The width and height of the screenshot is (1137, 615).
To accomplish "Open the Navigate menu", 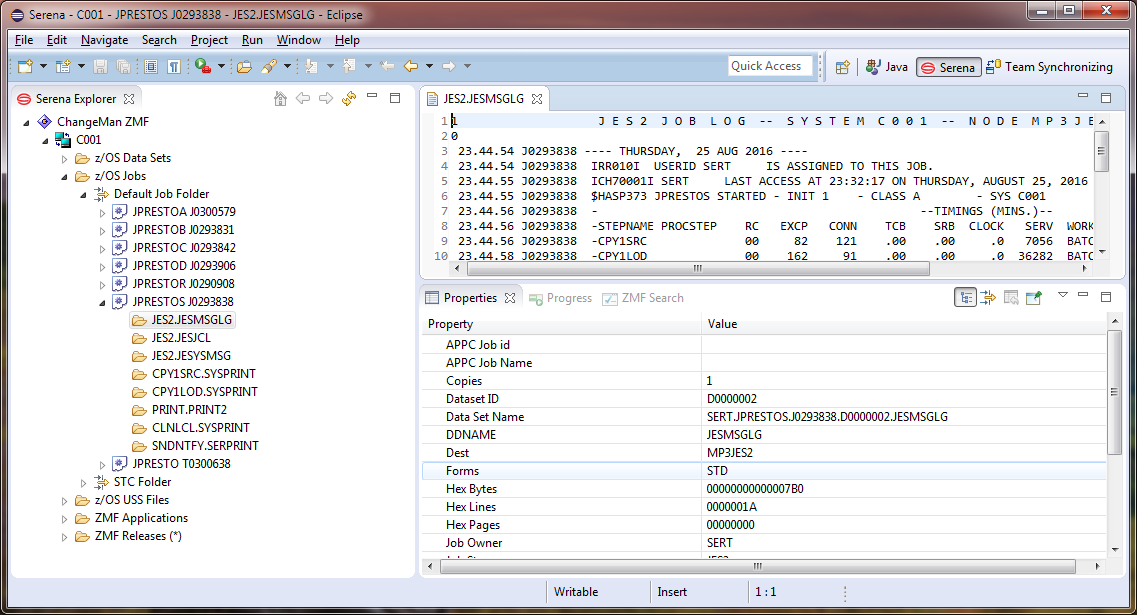I will point(104,40).
